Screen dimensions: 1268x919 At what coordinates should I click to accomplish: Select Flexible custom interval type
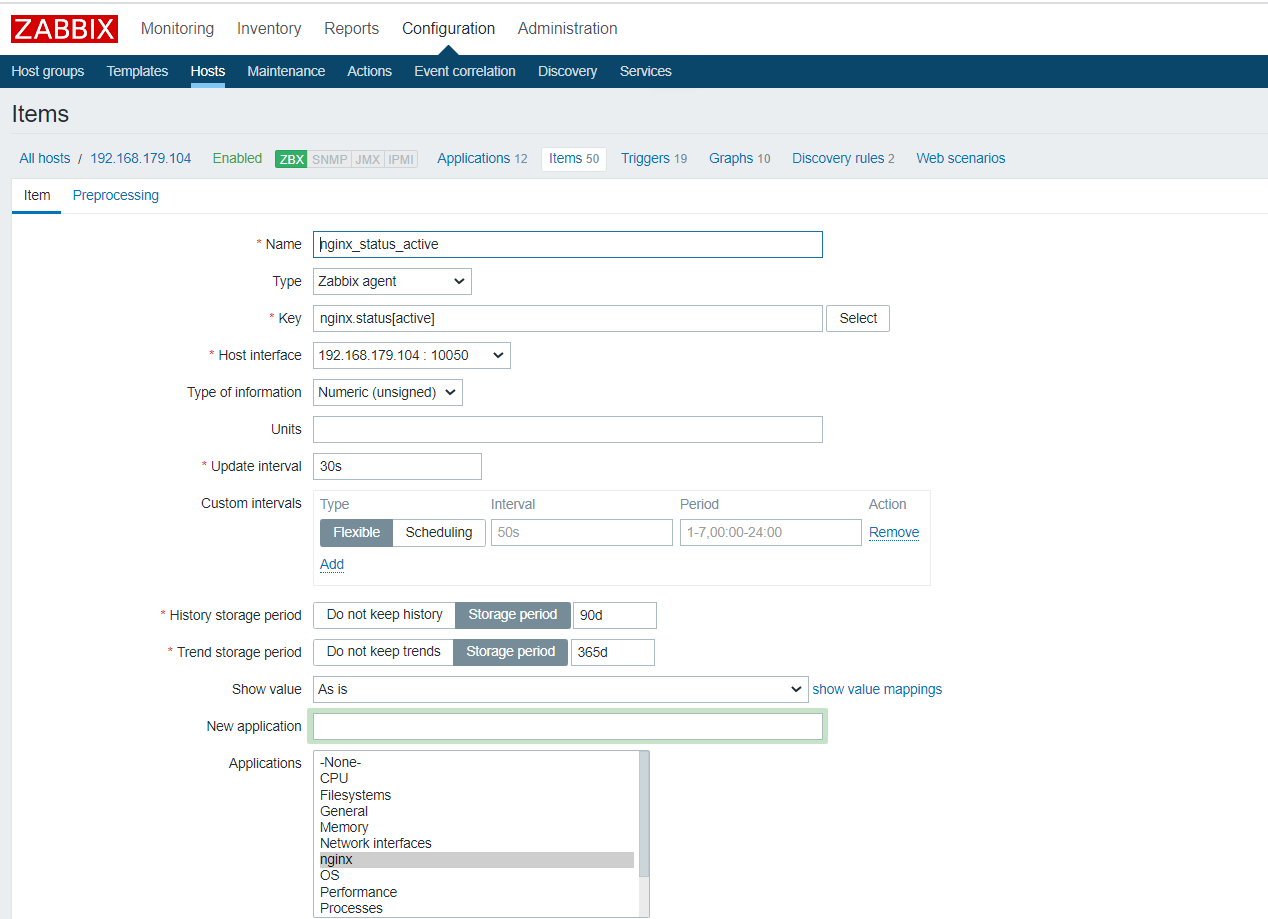356,532
